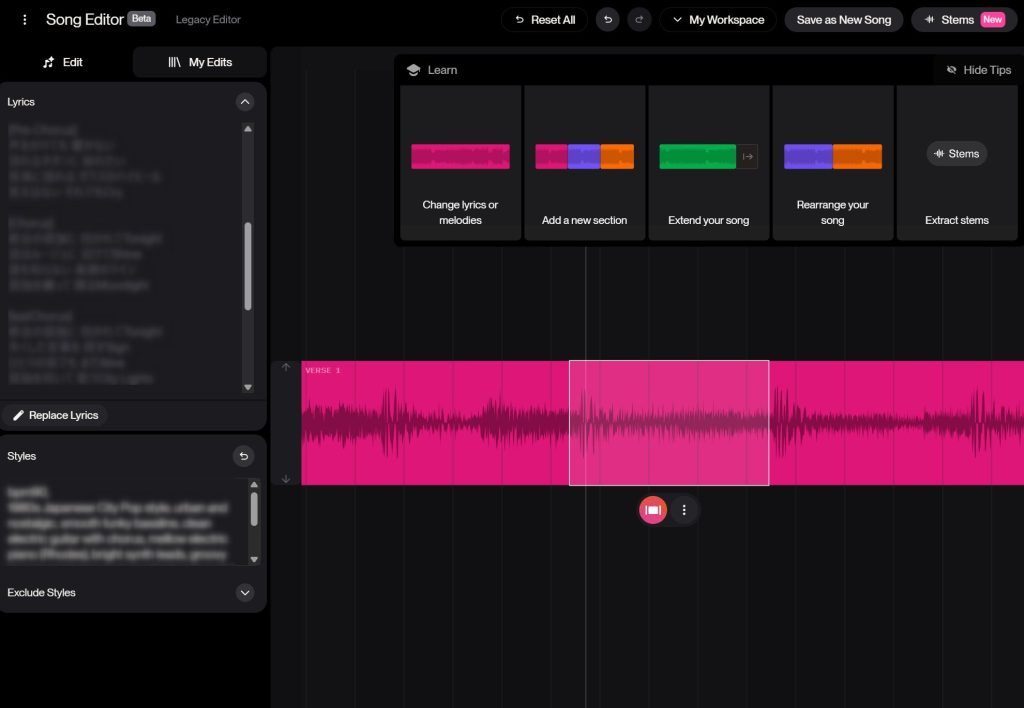Click the Reset All button
The width and height of the screenshot is (1024, 708).
click(x=544, y=20)
